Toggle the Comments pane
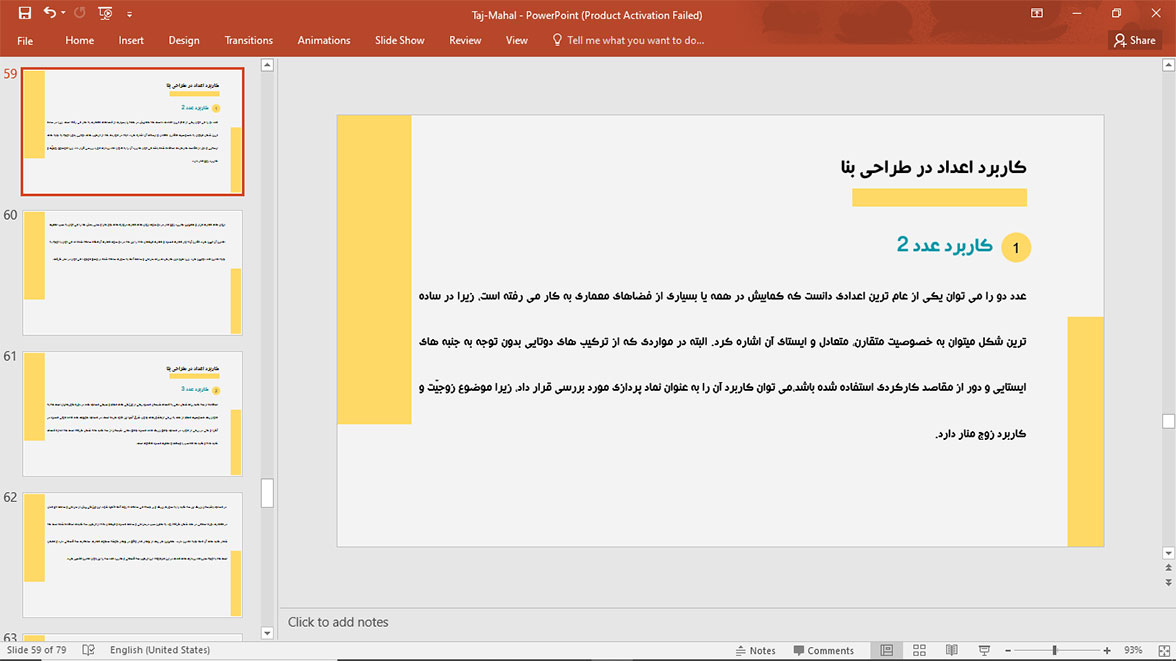Screen dimensions: 1176x661 point(823,650)
